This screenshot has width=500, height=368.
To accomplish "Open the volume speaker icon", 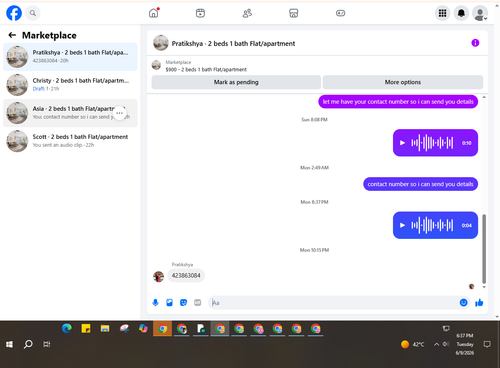I will 446,344.
